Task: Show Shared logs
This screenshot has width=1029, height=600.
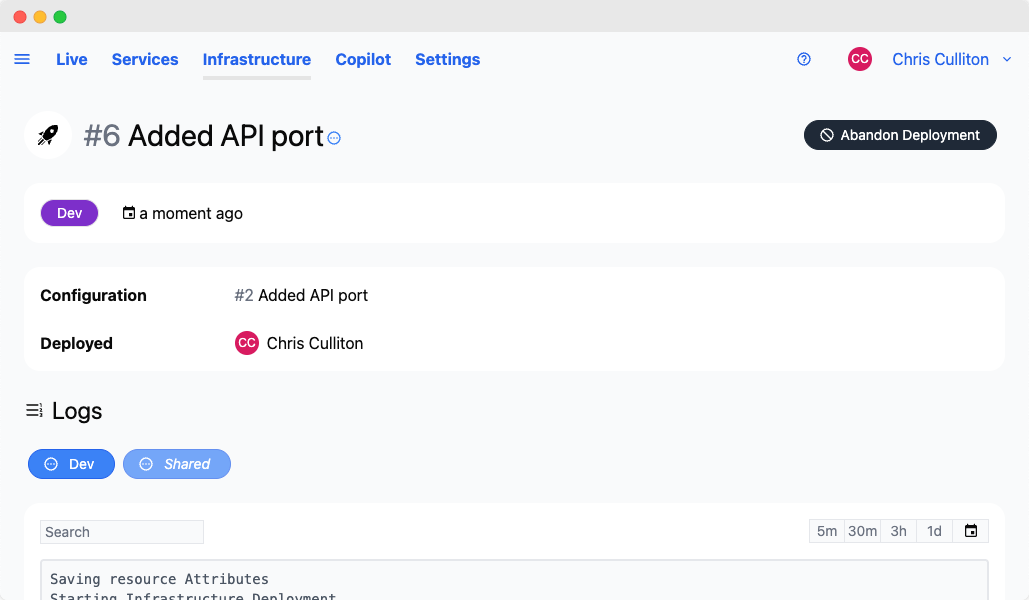Action: click(177, 464)
